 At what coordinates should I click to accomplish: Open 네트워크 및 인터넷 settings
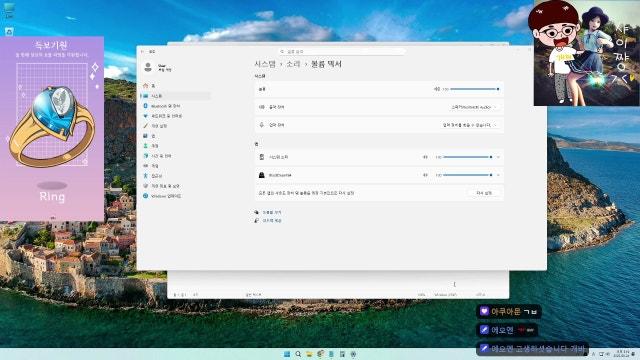click(176, 116)
